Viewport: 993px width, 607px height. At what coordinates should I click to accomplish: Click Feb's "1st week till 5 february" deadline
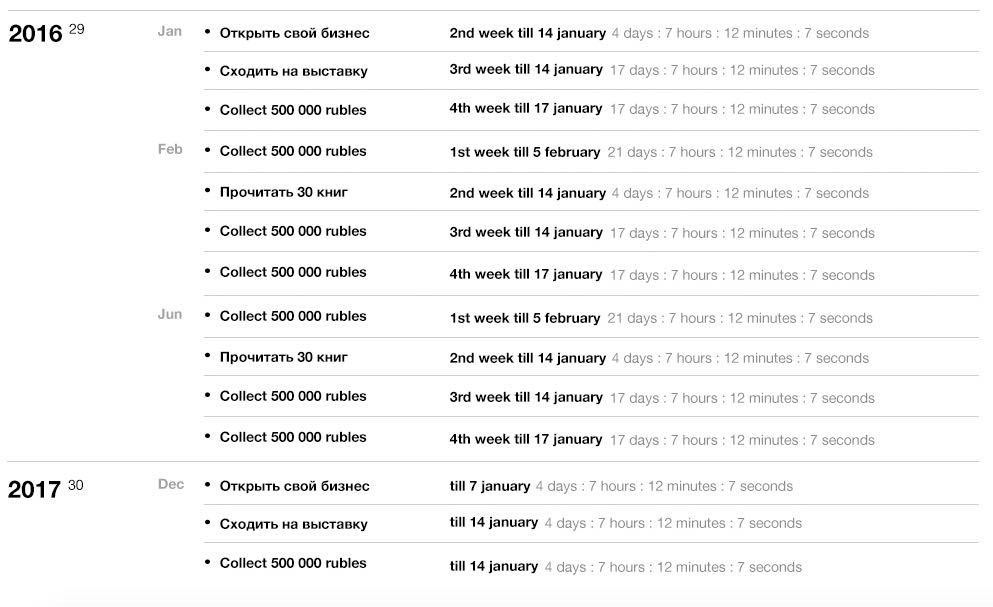click(525, 152)
